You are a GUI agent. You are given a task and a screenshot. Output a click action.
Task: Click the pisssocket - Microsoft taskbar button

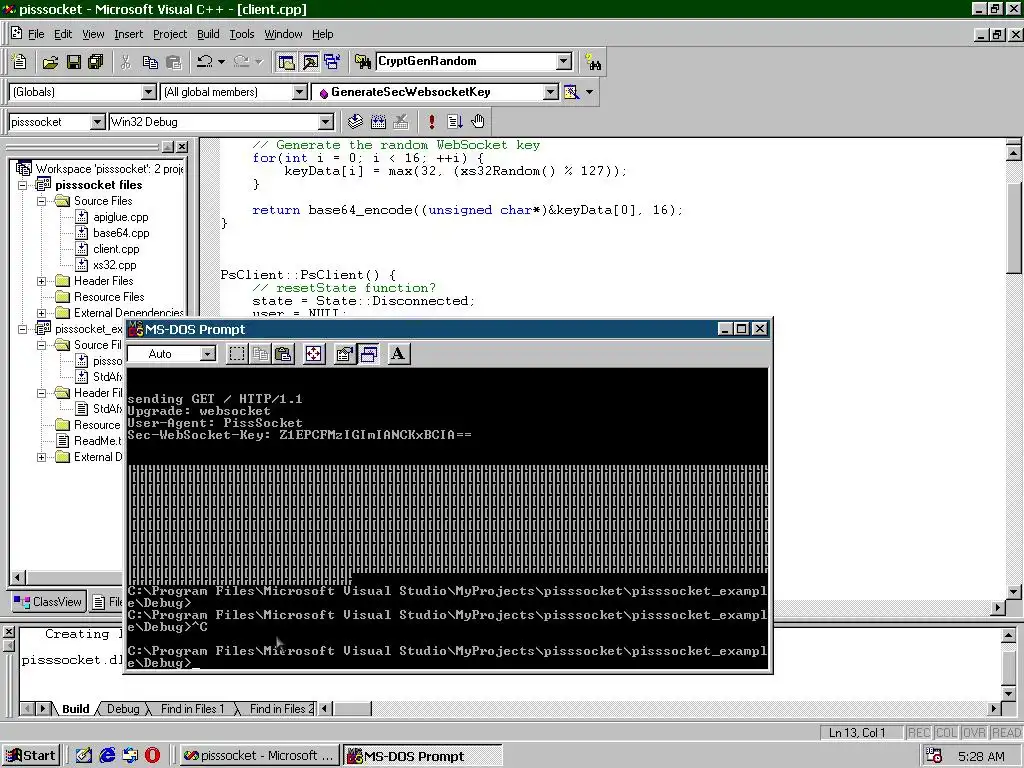click(x=260, y=756)
